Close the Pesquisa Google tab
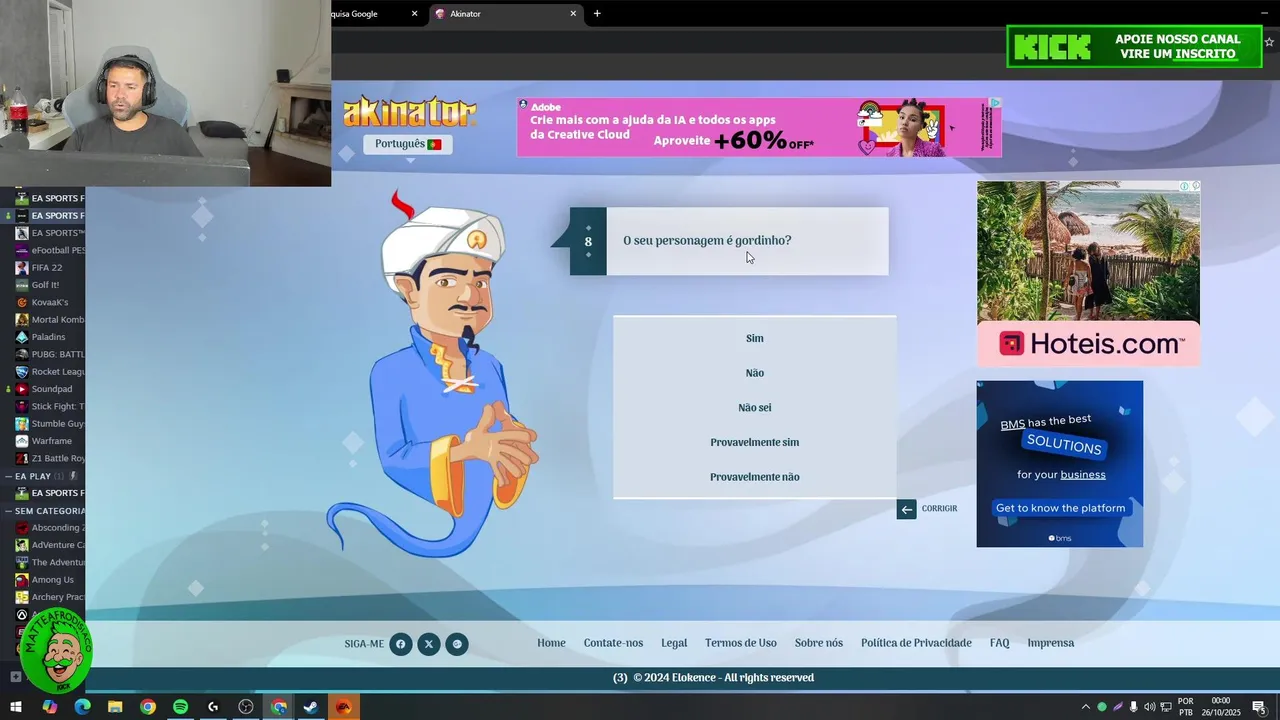 414,14
